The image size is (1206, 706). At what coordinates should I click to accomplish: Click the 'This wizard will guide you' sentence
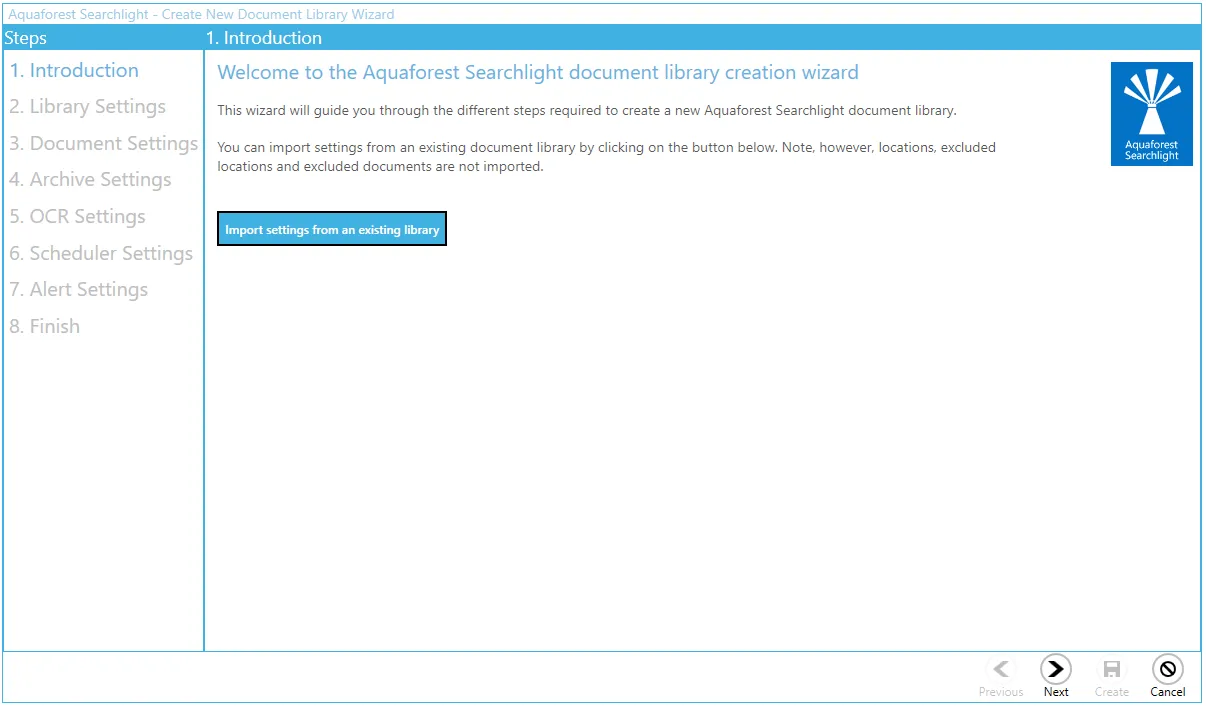[587, 111]
